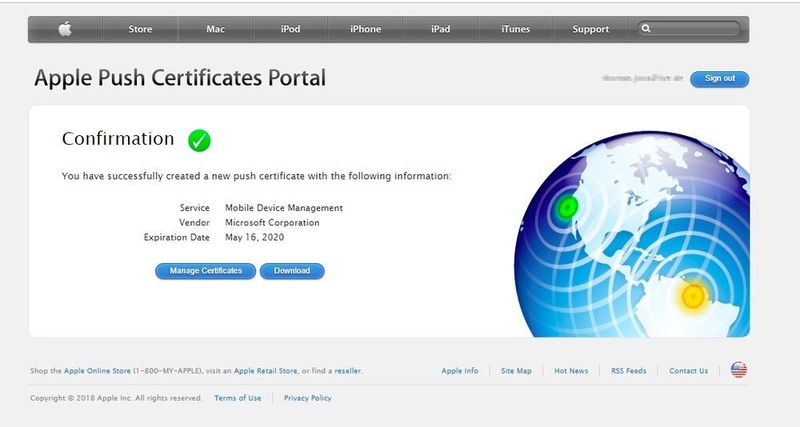Go to the iPhone section
The height and width of the screenshot is (427, 800).
[365, 29]
